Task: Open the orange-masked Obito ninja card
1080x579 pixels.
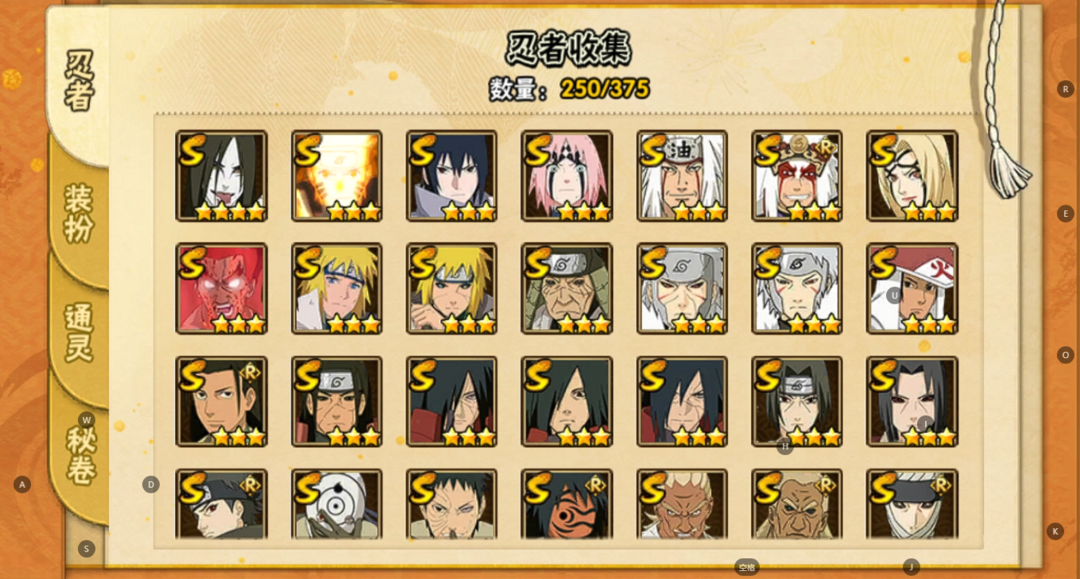Action: [567, 504]
